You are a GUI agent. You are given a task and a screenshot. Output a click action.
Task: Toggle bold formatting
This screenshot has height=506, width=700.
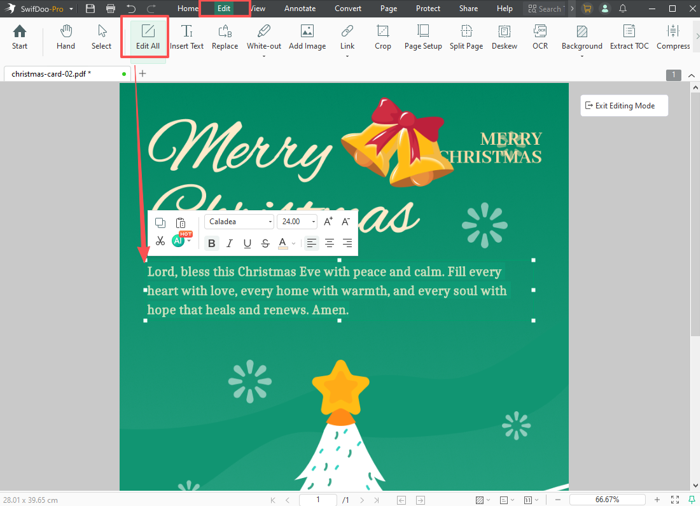pyautogui.click(x=212, y=243)
